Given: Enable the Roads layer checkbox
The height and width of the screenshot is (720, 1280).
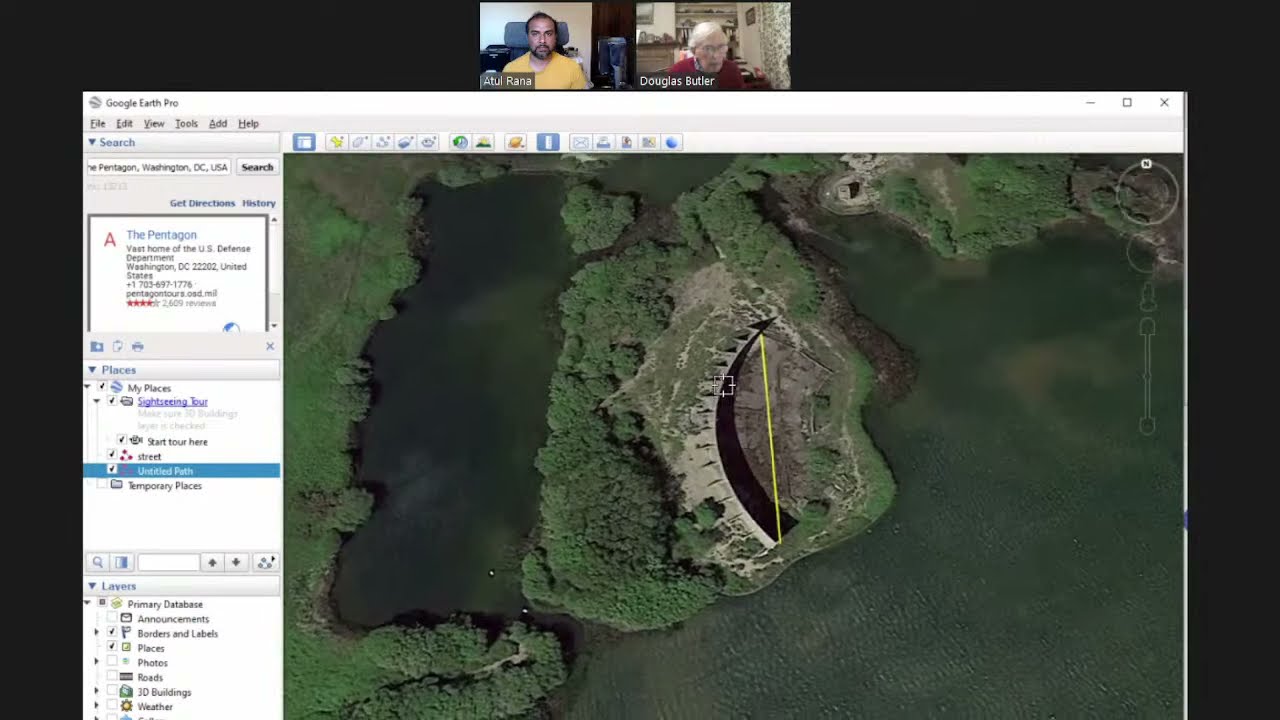Looking at the screenshot, I should coord(111,677).
